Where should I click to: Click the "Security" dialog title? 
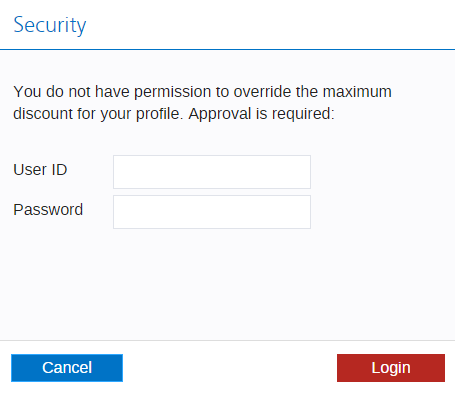50,25
